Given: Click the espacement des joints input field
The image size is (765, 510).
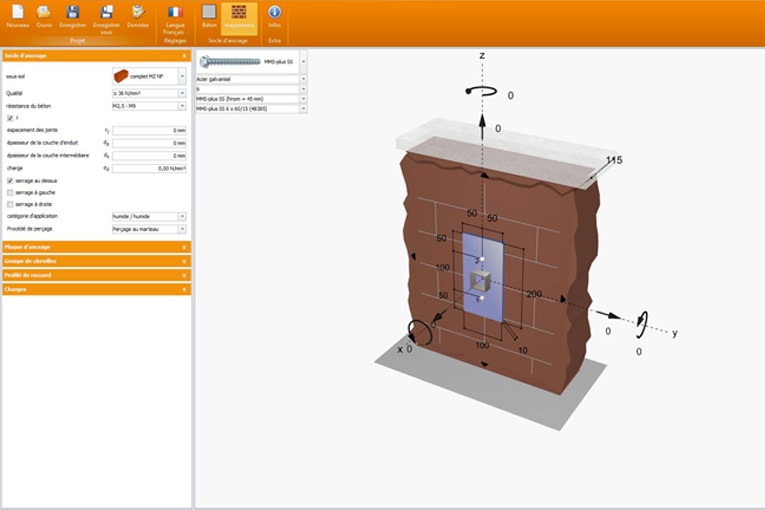Looking at the screenshot, I should pos(149,131).
